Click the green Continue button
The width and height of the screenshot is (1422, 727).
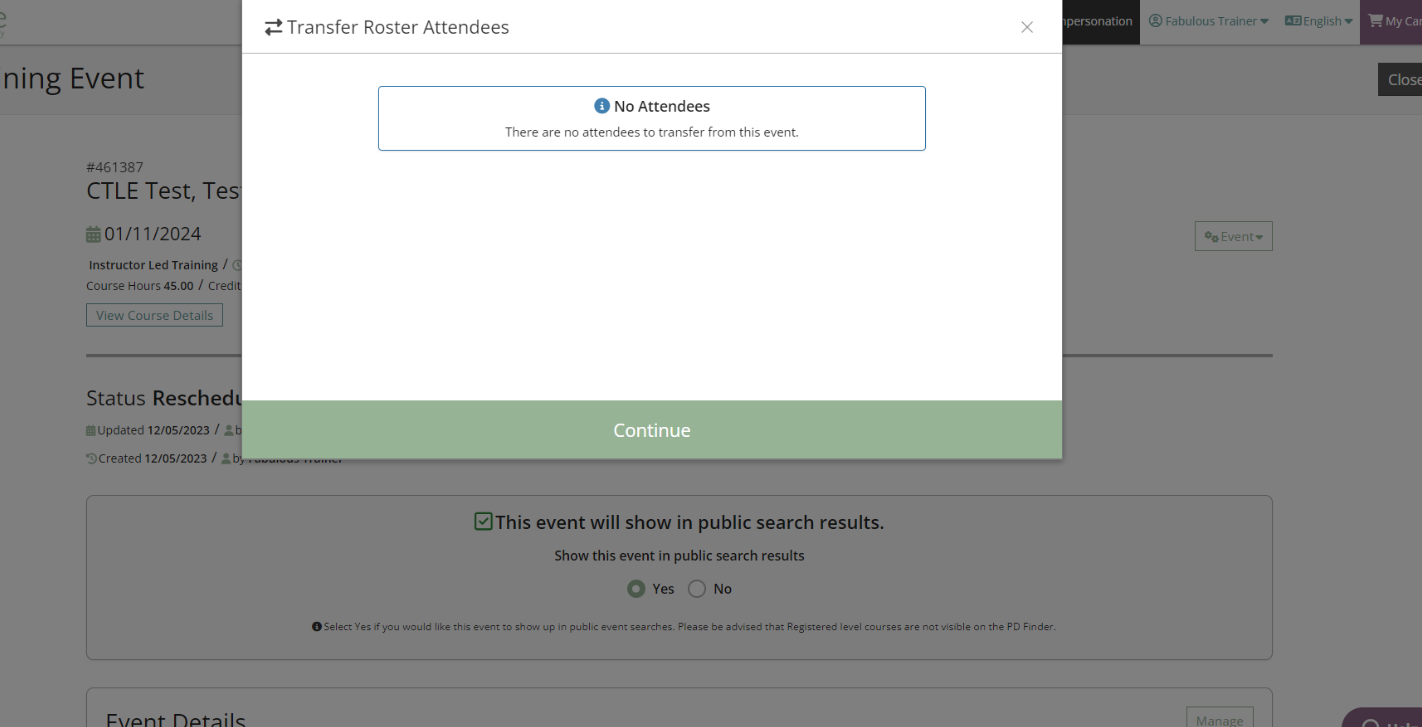(x=652, y=430)
